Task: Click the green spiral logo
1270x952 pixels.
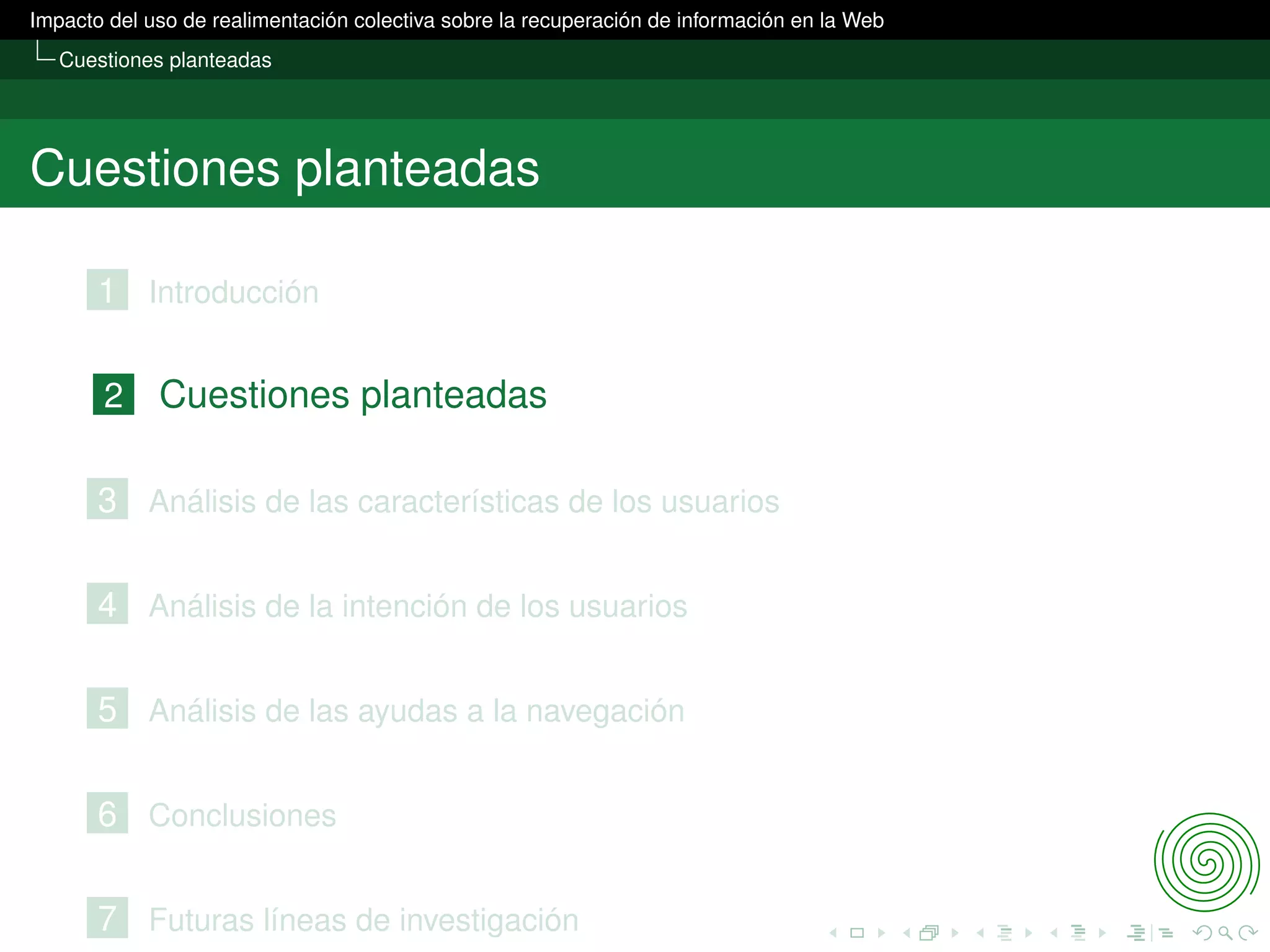Action: pos(1206,862)
